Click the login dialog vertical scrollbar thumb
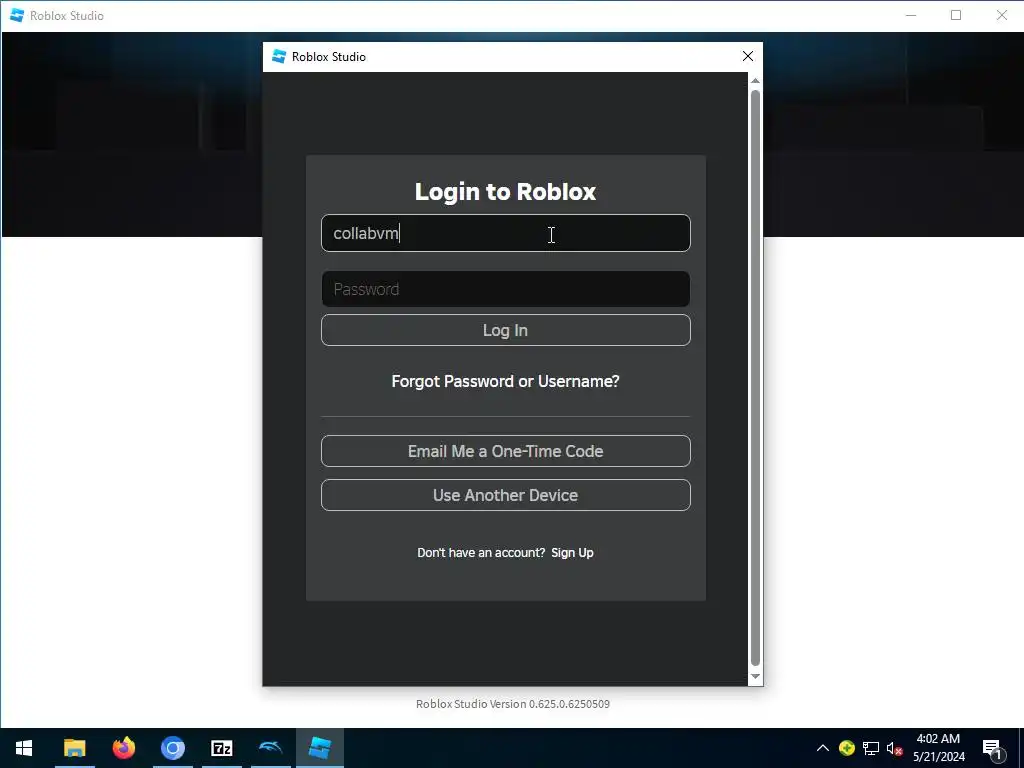 click(x=756, y=378)
